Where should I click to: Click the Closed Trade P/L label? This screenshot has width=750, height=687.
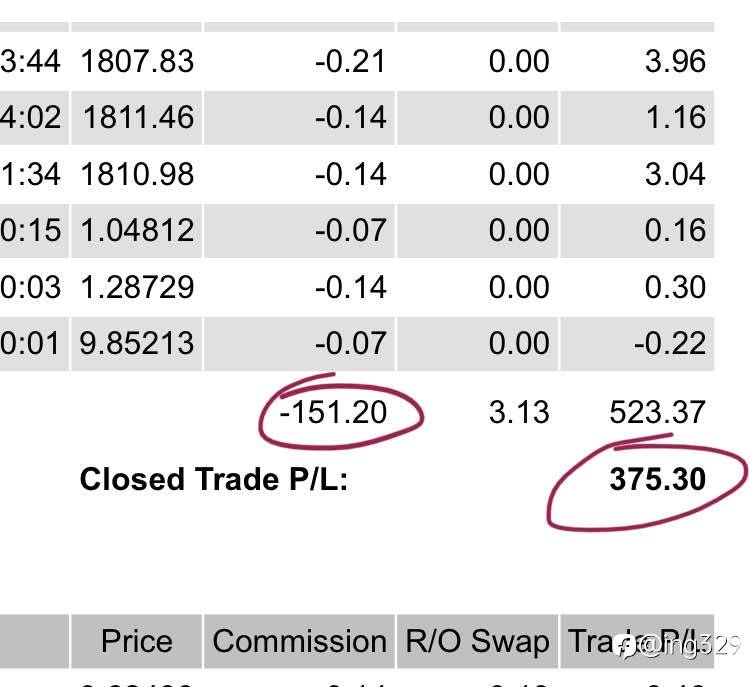coord(214,479)
